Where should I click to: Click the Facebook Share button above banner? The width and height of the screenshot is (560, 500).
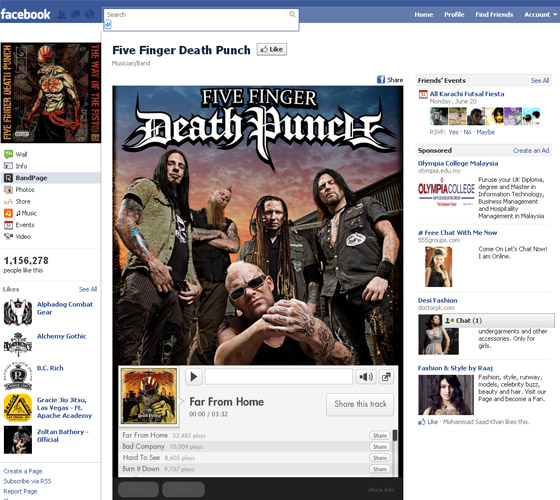point(390,80)
